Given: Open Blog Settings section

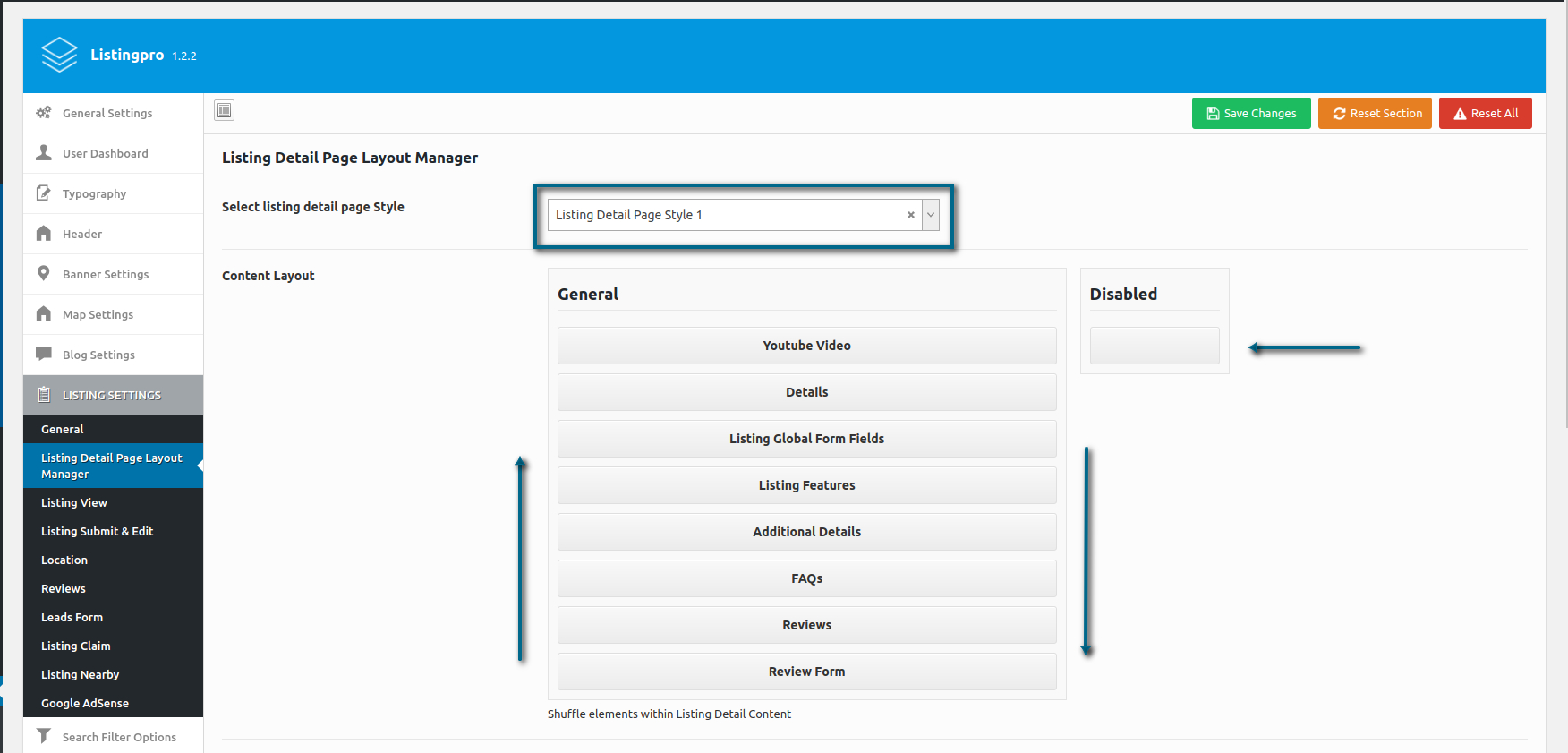Looking at the screenshot, I should tap(114, 355).
